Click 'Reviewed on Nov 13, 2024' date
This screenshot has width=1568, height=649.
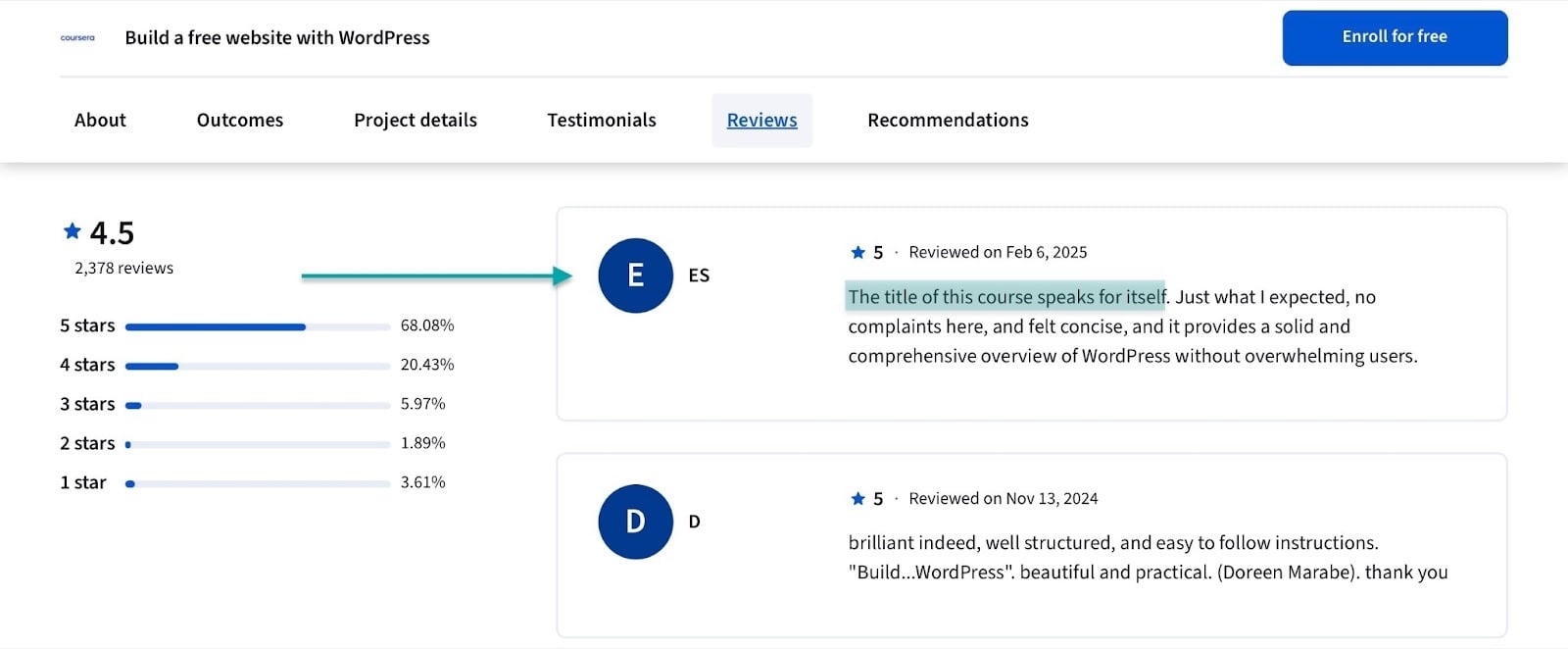[1004, 498]
